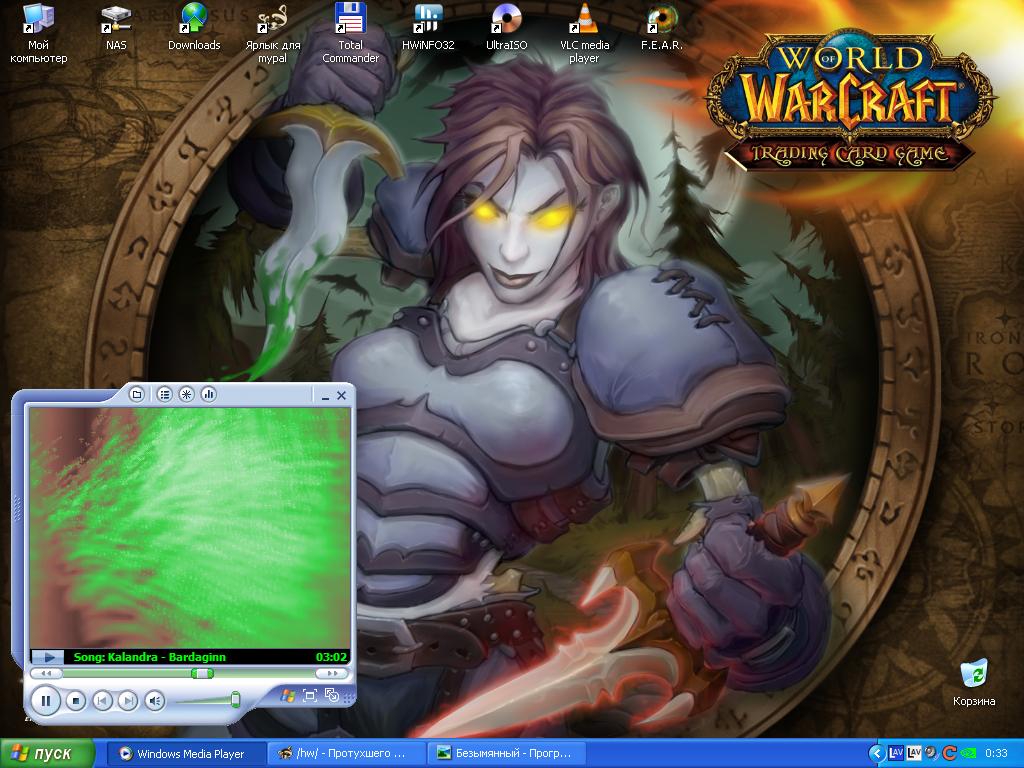The height and width of the screenshot is (768, 1024).
Task: Switch to the Безымянный taskbar button
Action: pyautogui.click(x=506, y=754)
